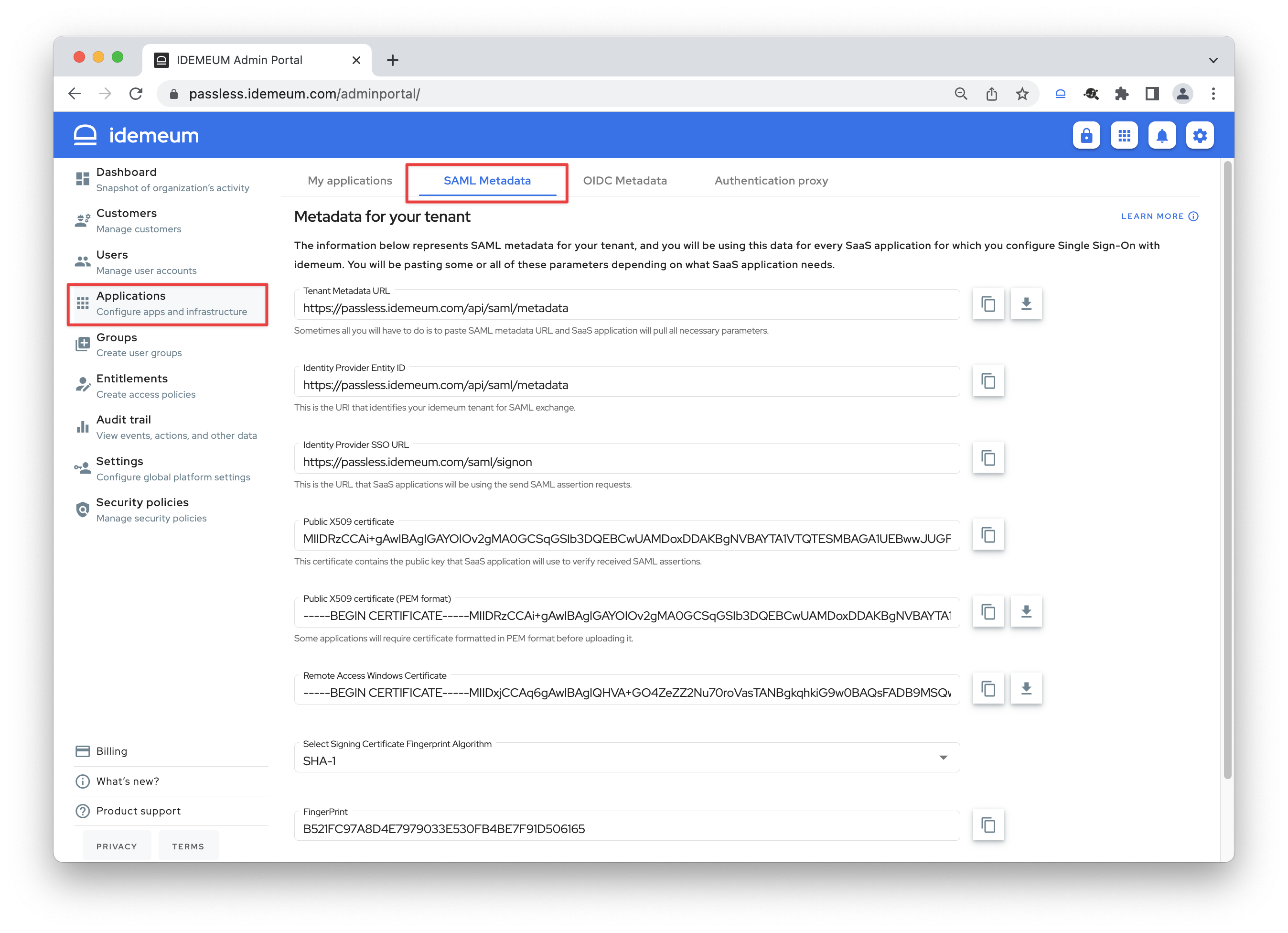Click the browser back arrow

(x=75, y=94)
